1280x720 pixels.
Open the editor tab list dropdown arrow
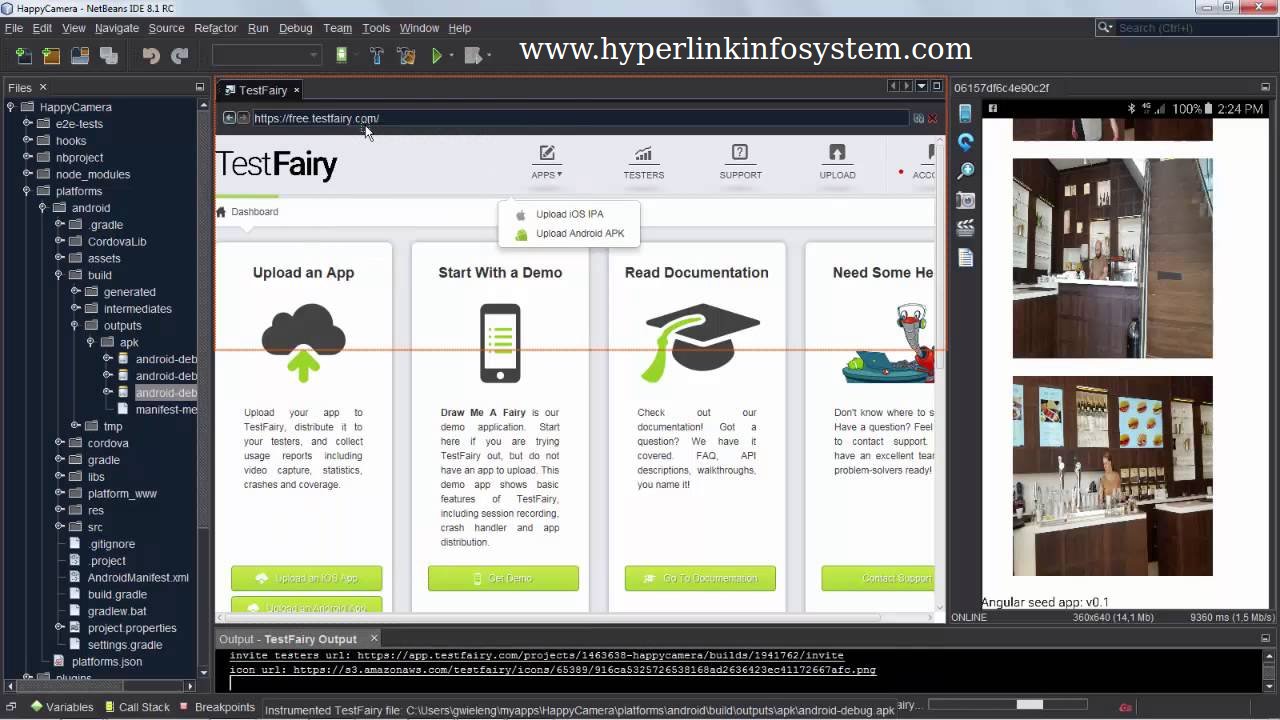tap(922, 87)
